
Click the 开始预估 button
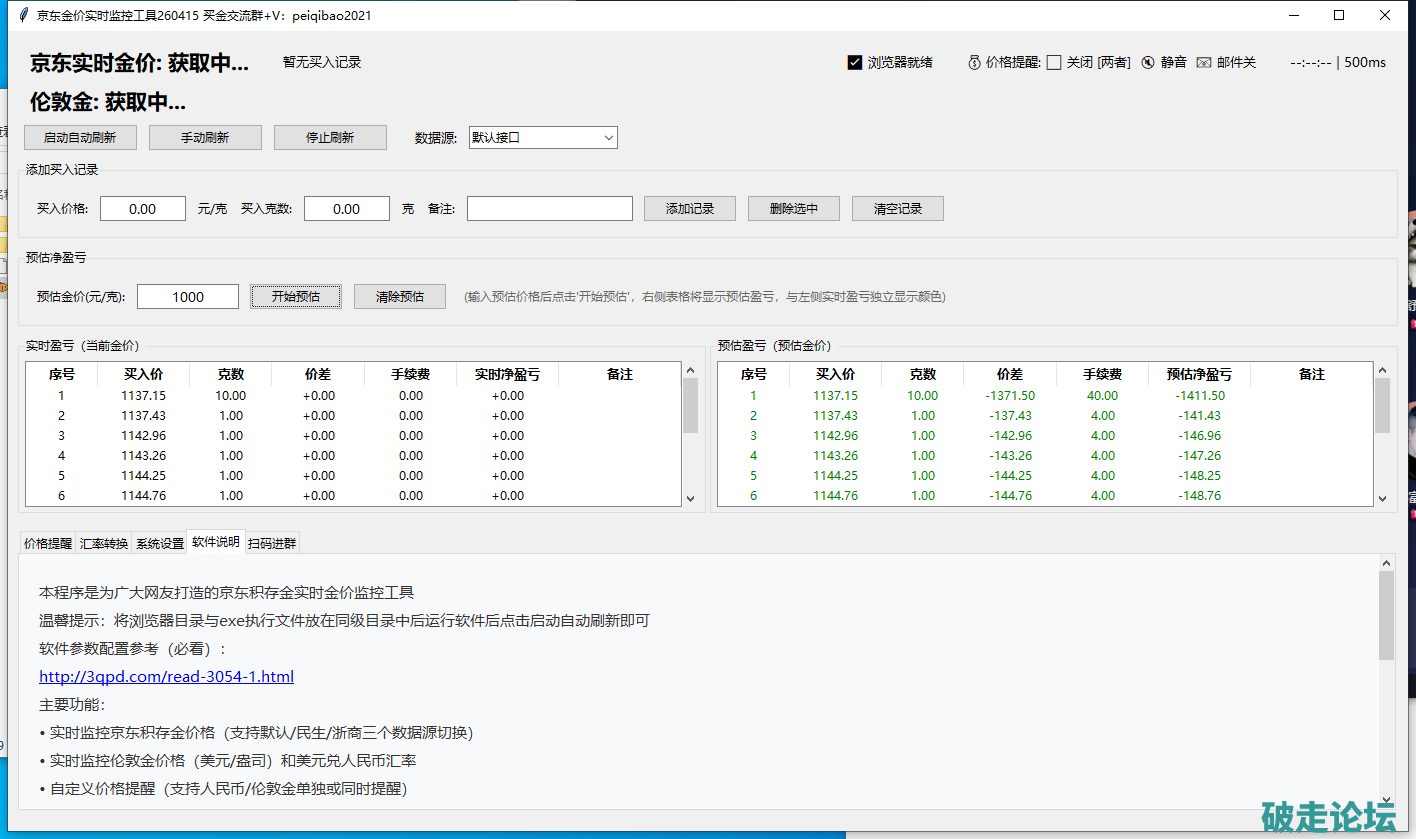[x=295, y=297]
